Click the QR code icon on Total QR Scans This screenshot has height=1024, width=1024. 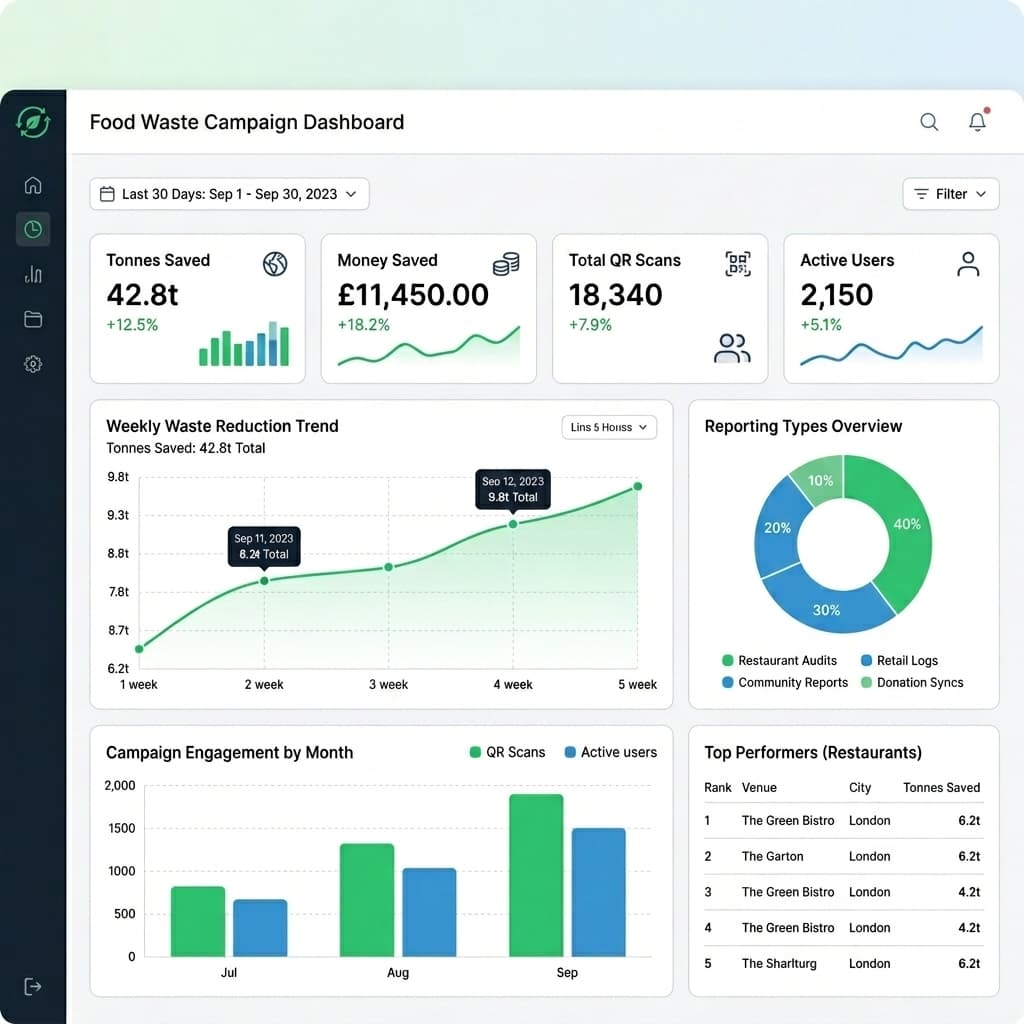tap(738, 264)
